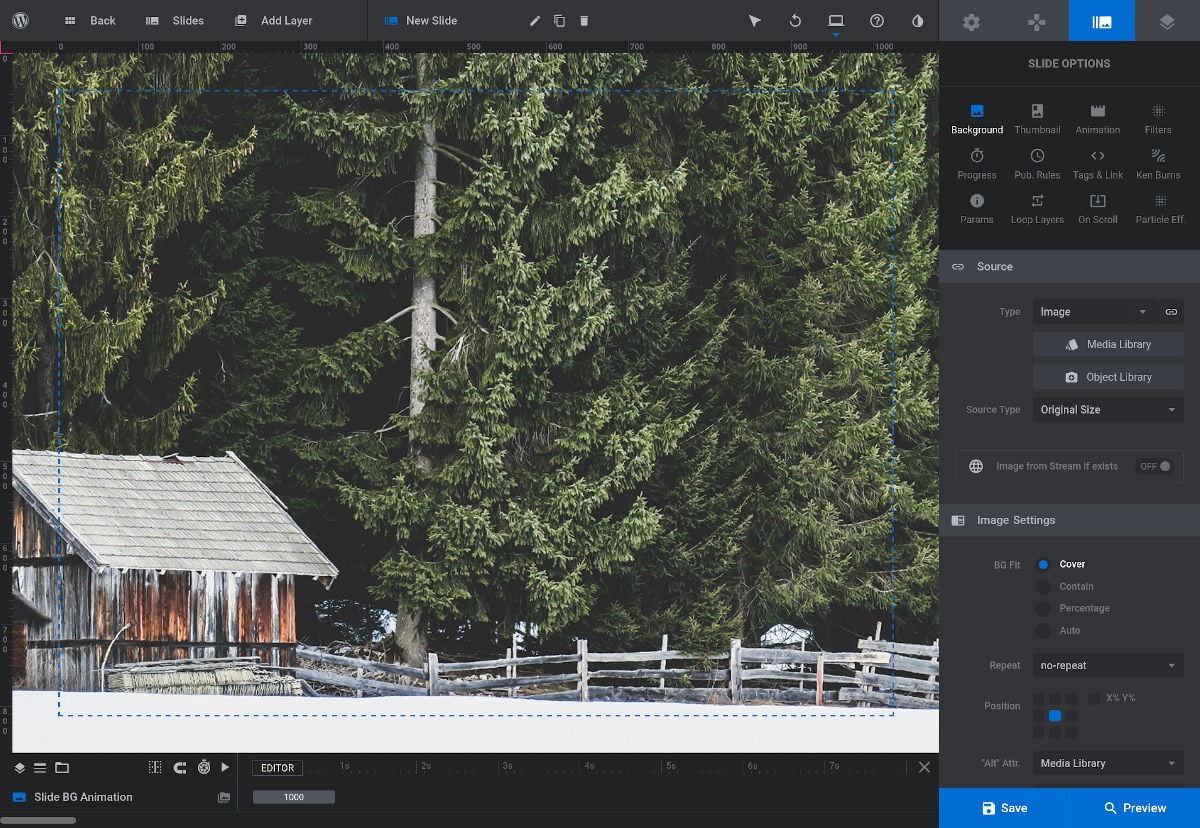Click the WordPress logo icon
1200x828 pixels.
tap(20, 20)
